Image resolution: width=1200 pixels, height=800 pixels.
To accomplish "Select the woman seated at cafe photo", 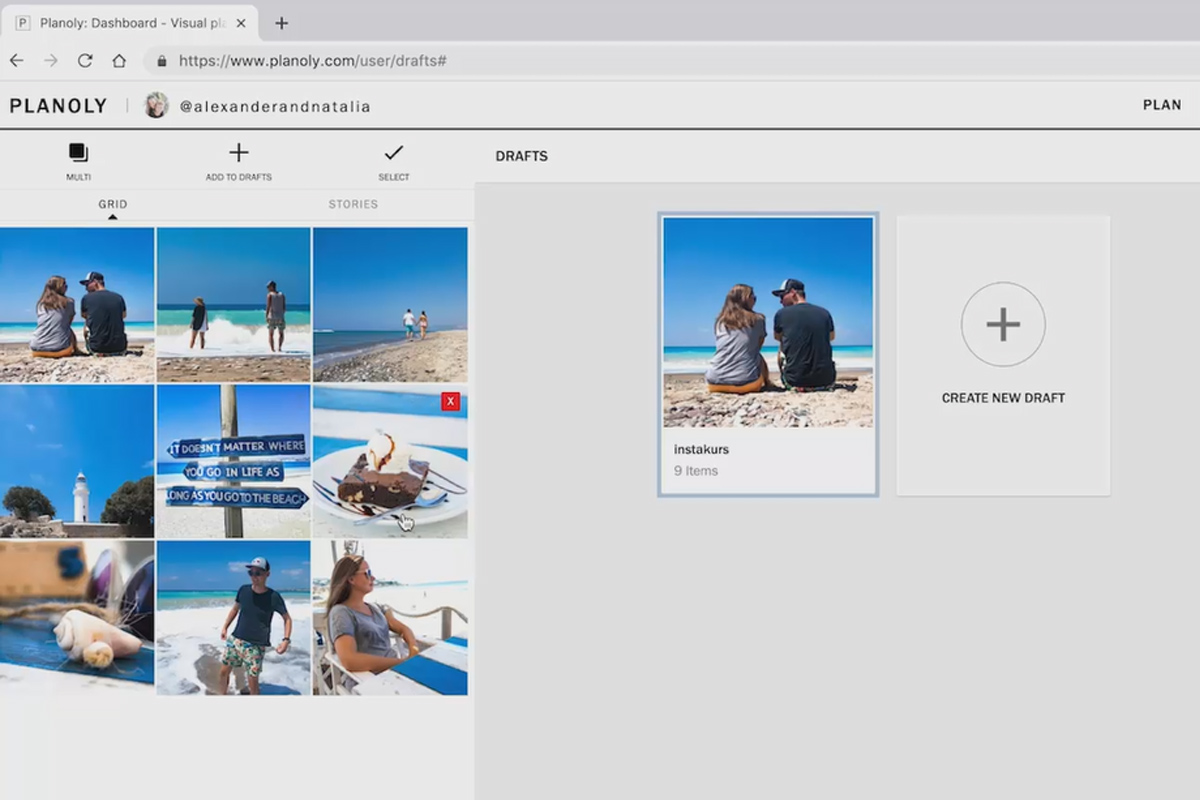I will pos(390,618).
